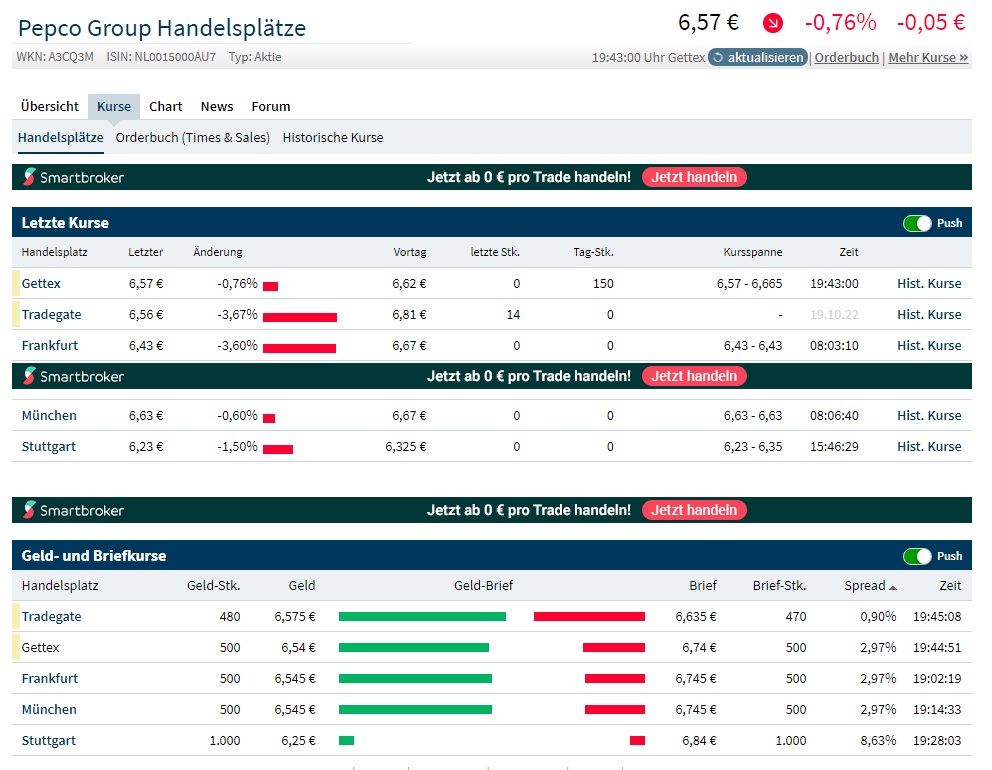Open the News tab
Image resolution: width=992 pixels, height=770 pixels.
217,106
